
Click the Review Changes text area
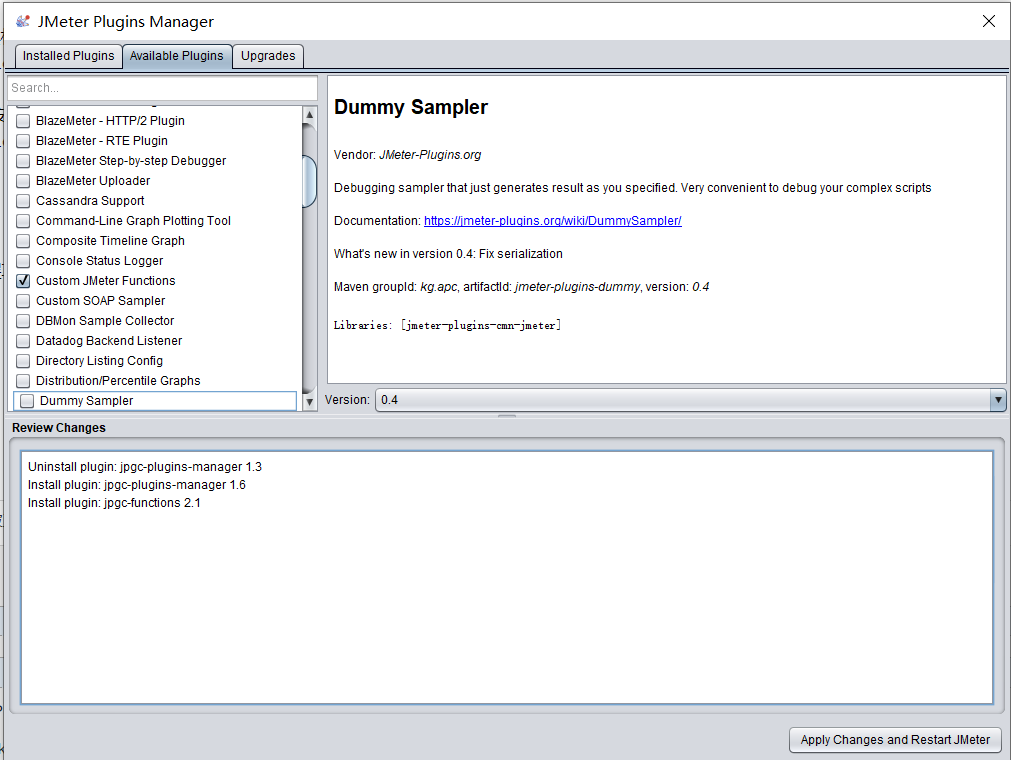pyautogui.click(x=507, y=578)
